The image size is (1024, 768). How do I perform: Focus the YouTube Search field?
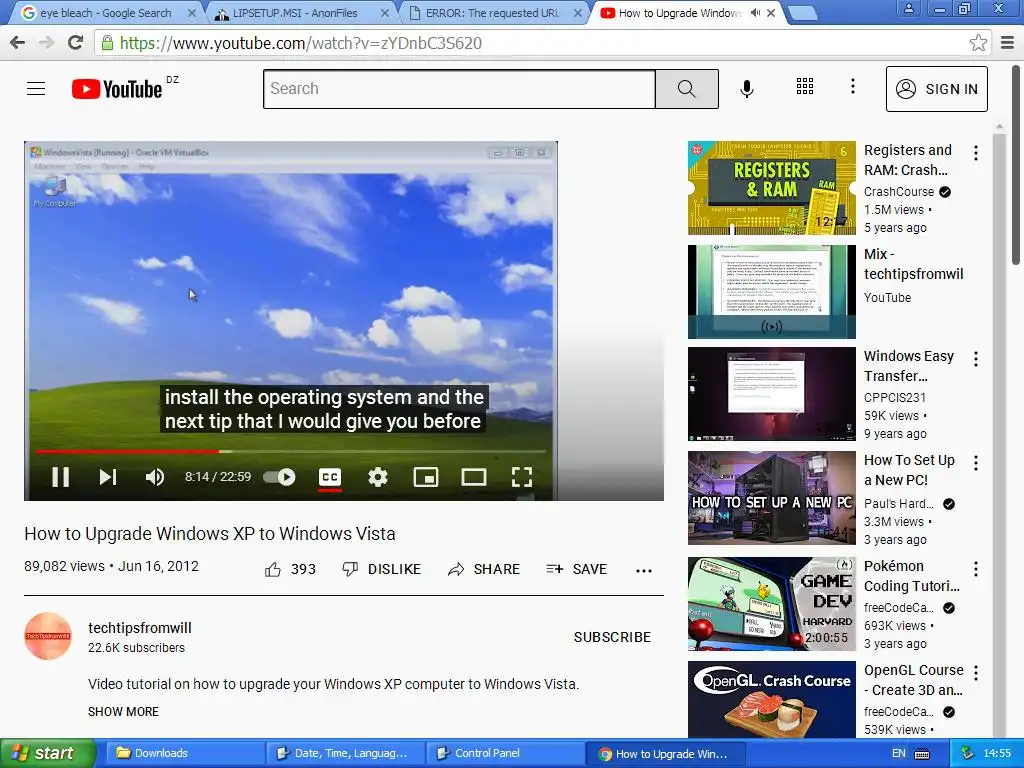459,89
